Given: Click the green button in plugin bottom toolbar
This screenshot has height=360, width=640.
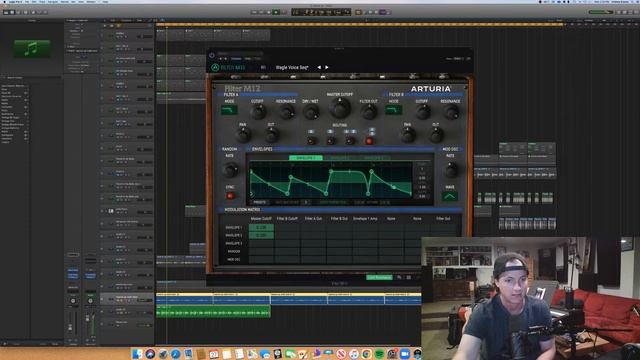Looking at the screenshot, I should tap(379, 278).
